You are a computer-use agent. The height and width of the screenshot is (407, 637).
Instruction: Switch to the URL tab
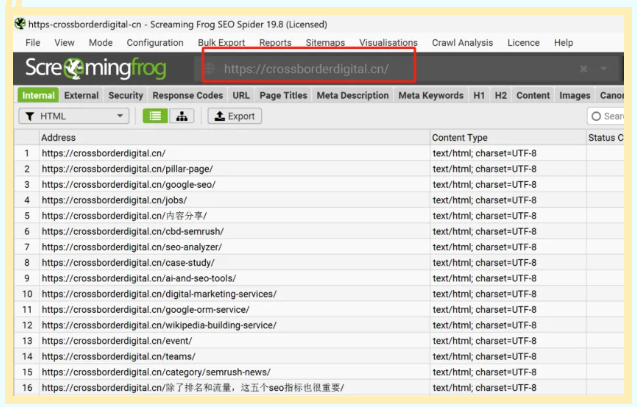(x=241, y=95)
